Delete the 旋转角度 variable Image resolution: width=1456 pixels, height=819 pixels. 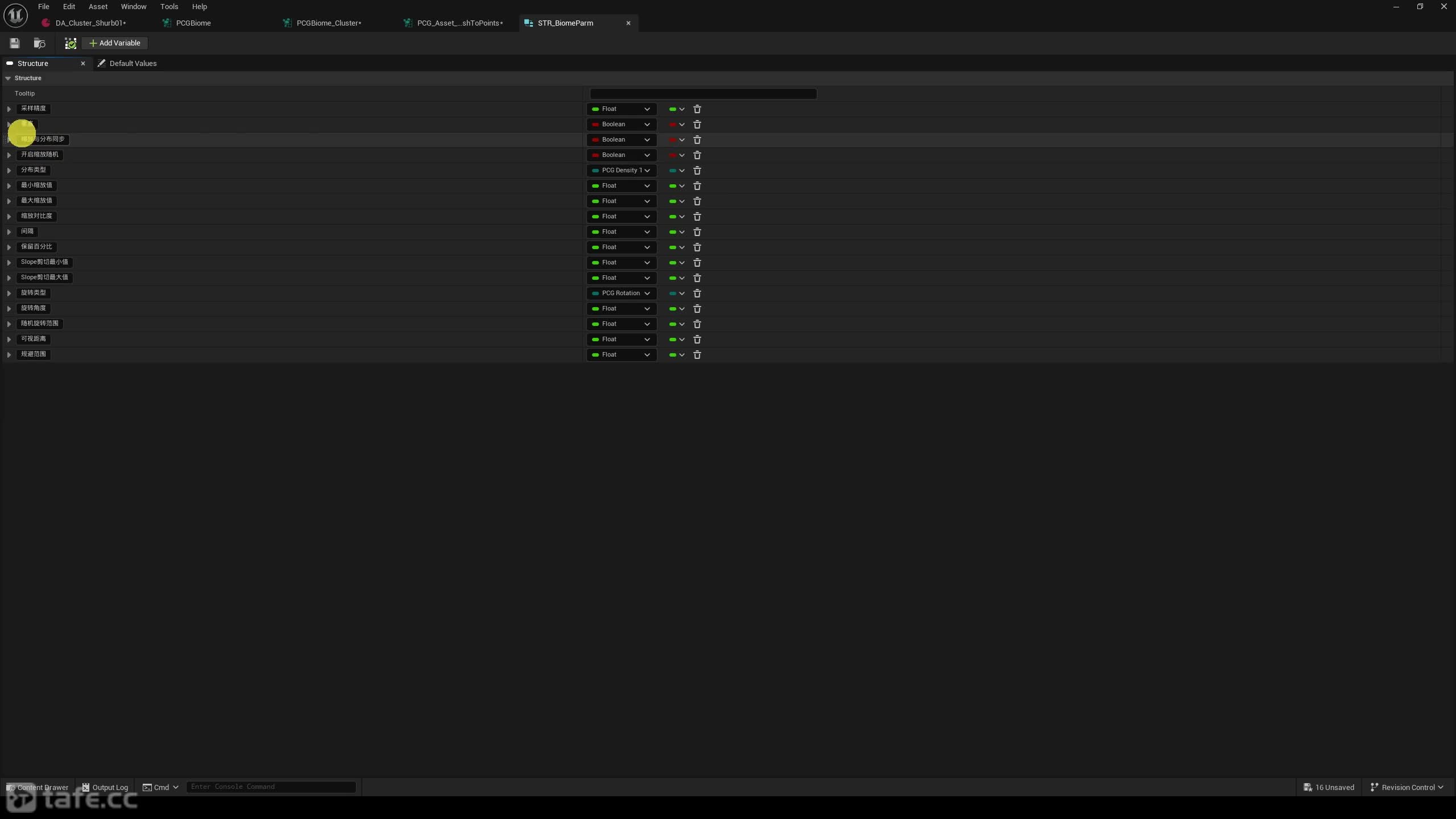pos(697,308)
